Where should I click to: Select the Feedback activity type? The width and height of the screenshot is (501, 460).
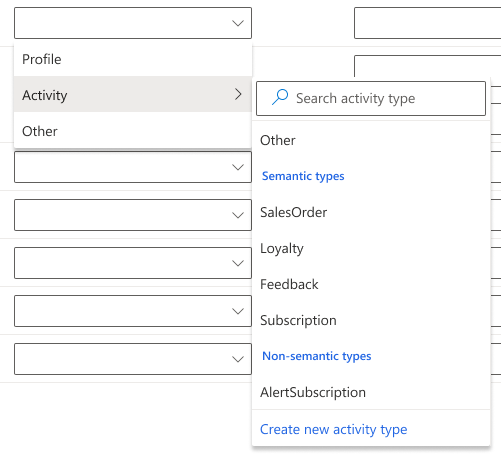click(371, 284)
